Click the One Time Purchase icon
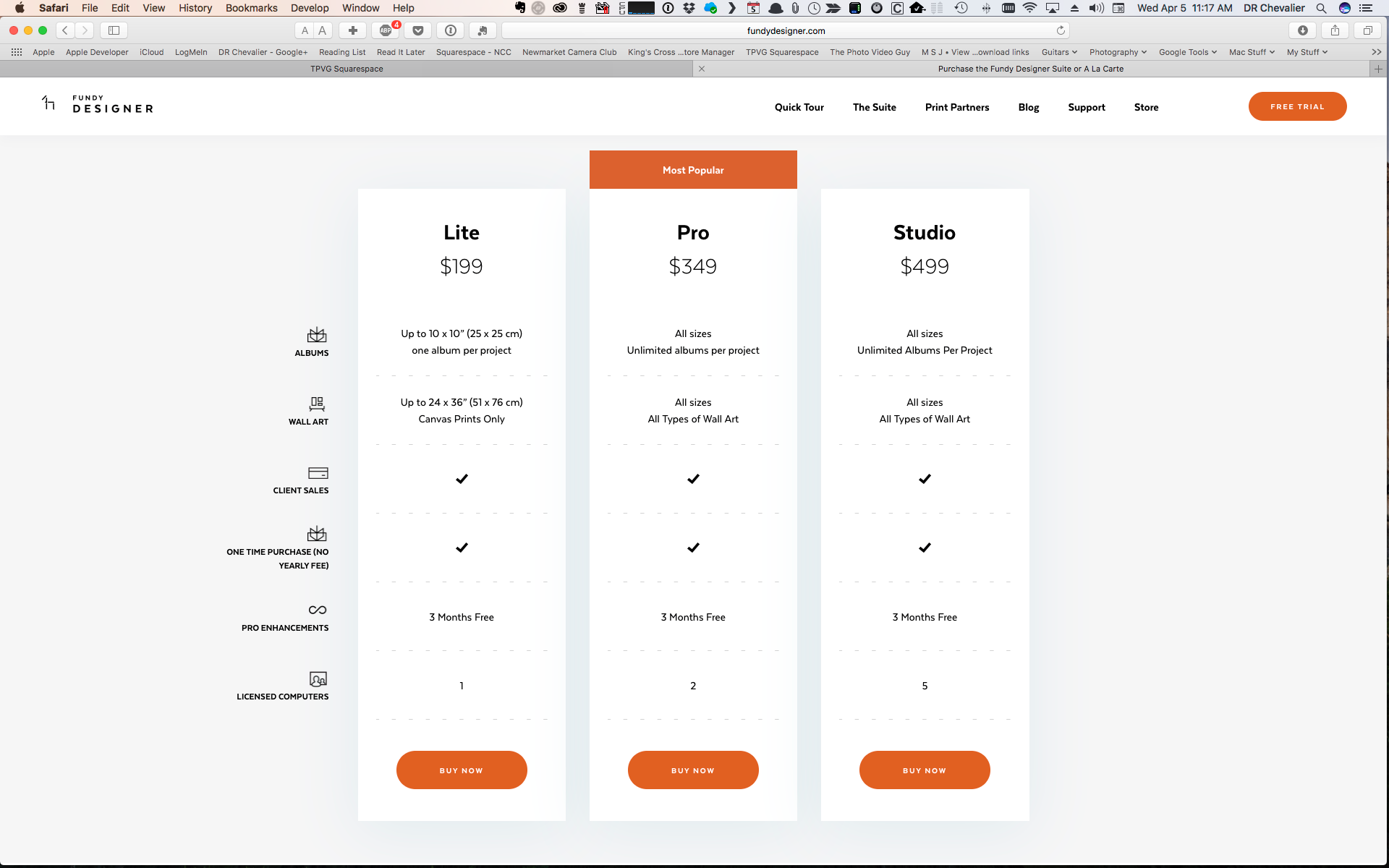The height and width of the screenshot is (868, 1389). 317,534
